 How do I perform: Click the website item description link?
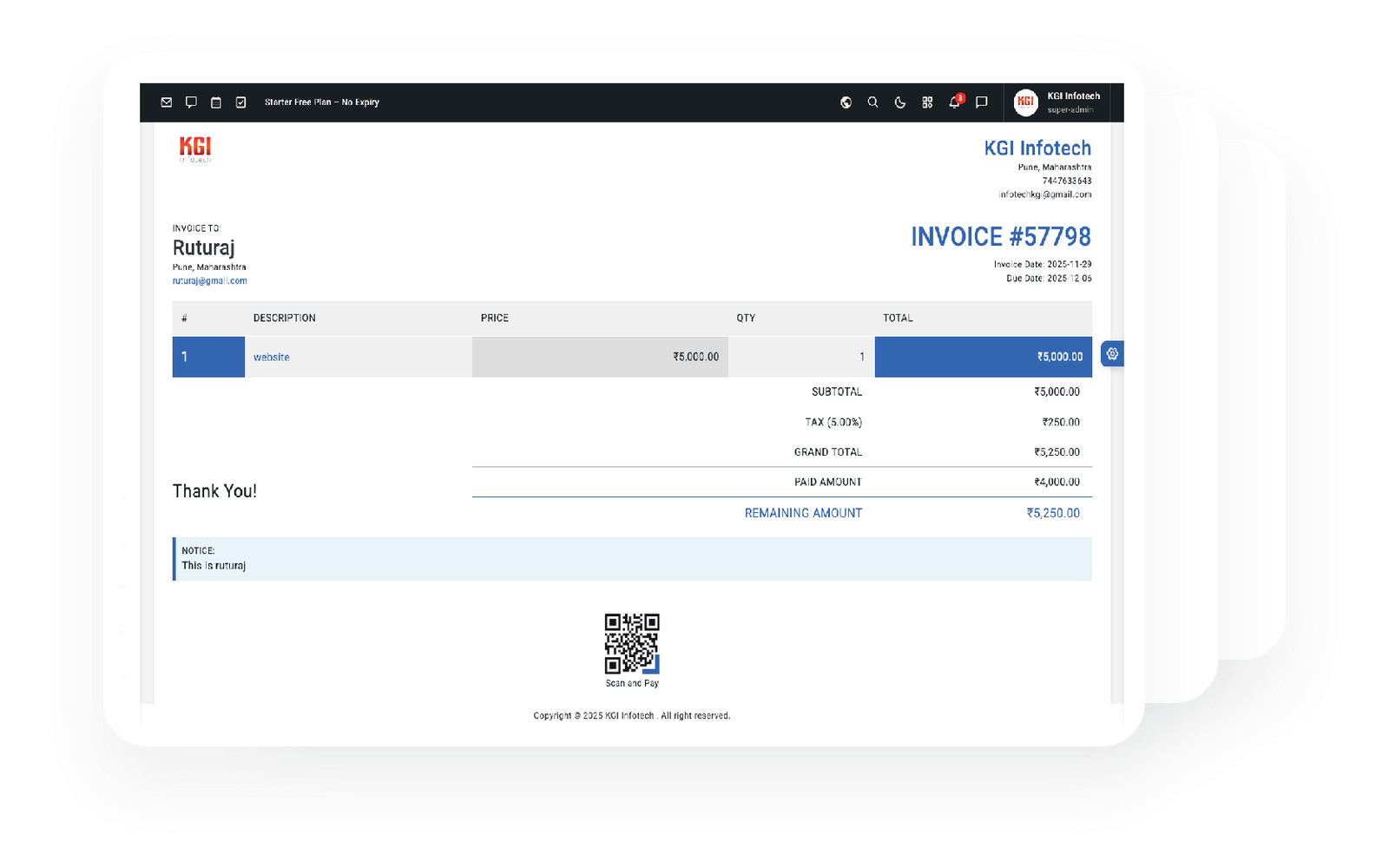(271, 358)
